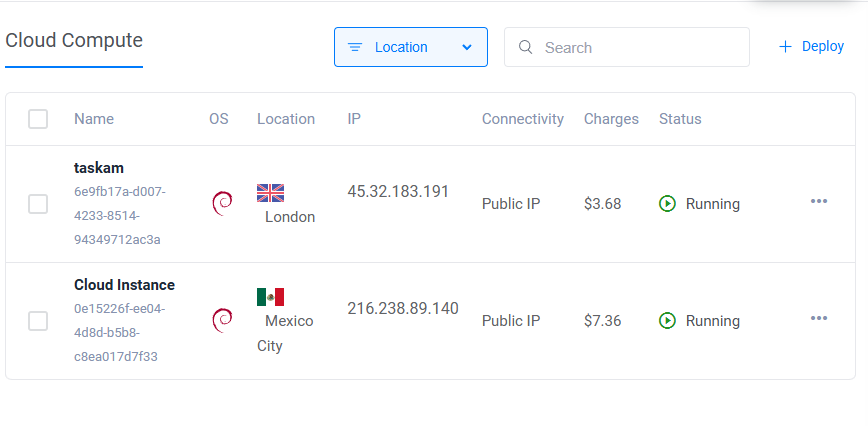Expand the Location filter dropdown arrow
The image size is (868, 426).
coord(467,47)
